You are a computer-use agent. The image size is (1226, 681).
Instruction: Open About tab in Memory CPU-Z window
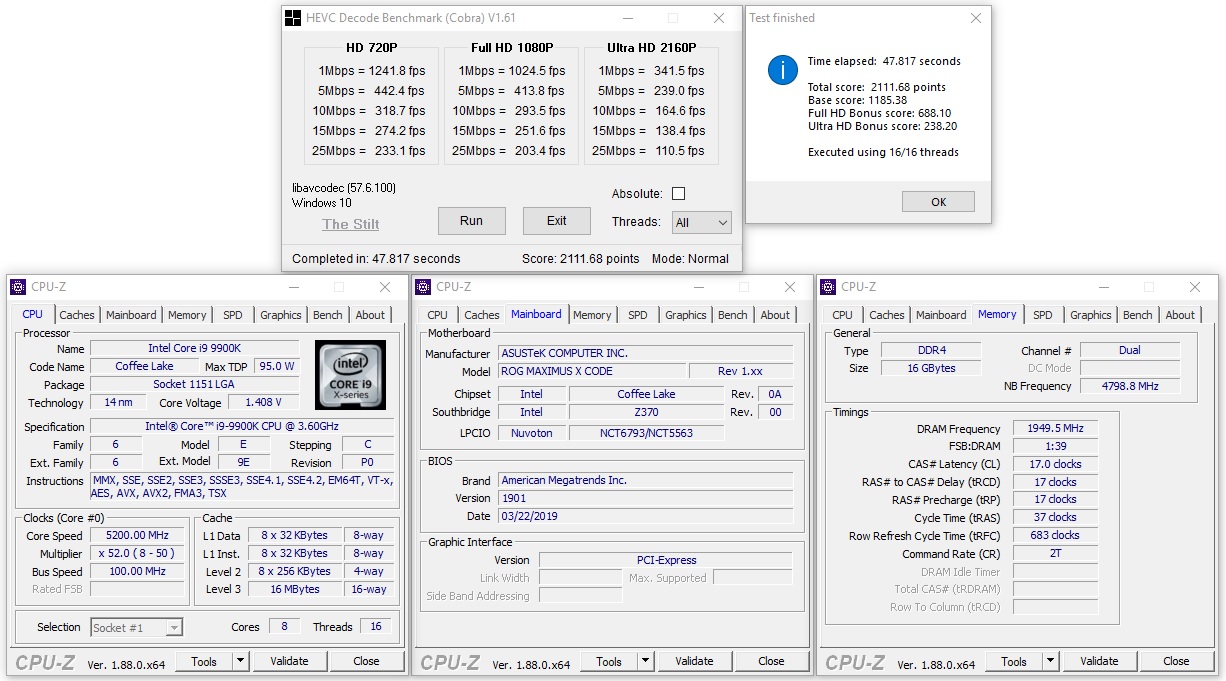pos(1181,315)
